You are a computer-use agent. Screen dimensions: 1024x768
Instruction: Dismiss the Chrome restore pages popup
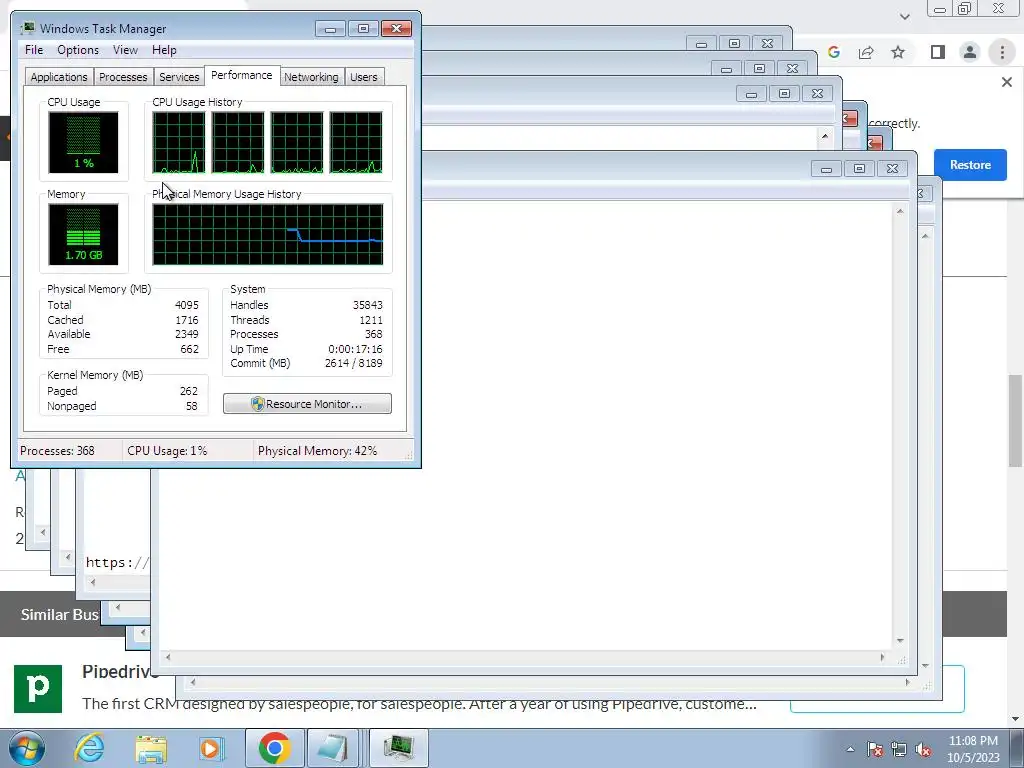1006,82
